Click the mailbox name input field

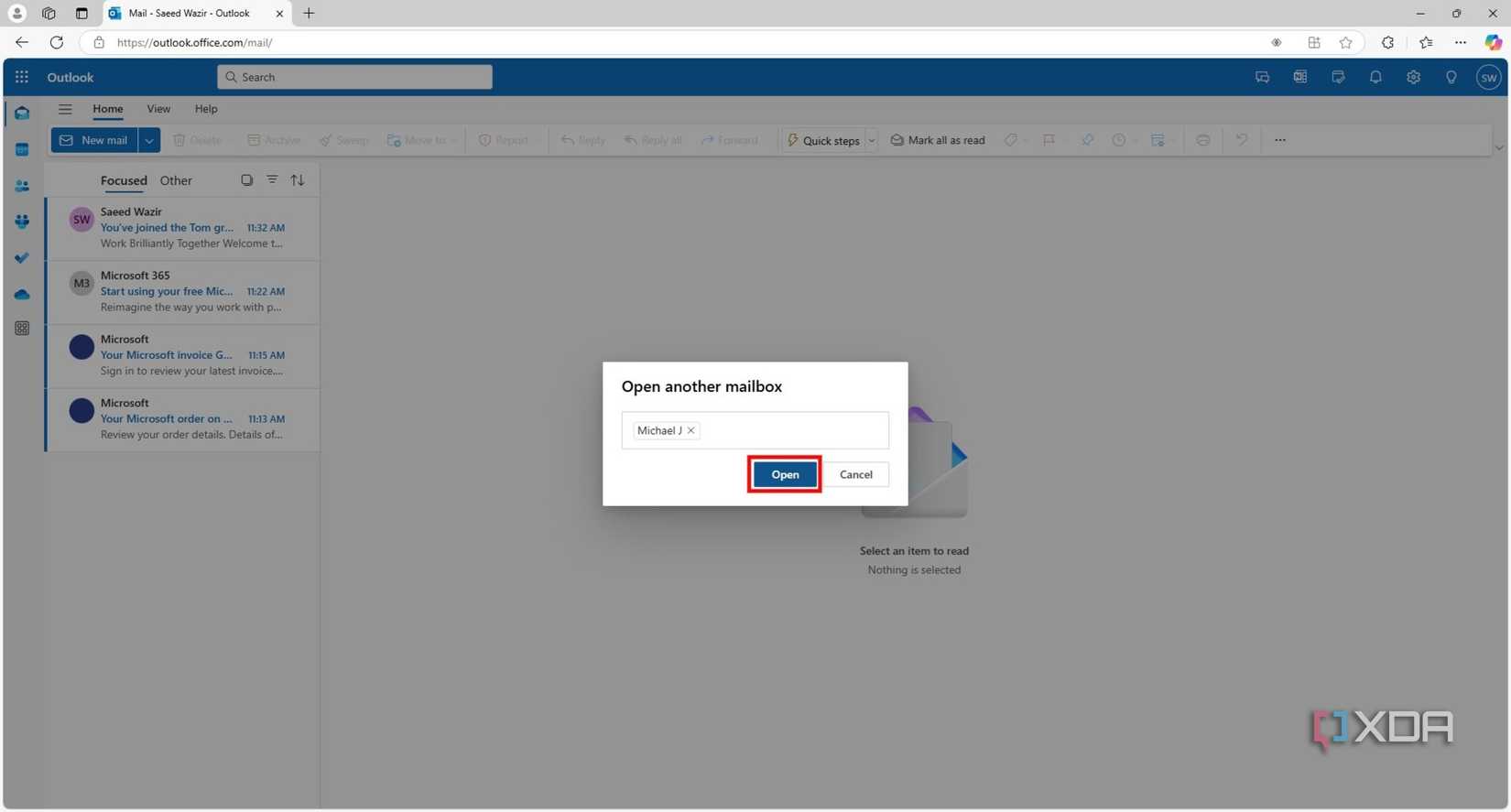[755, 430]
